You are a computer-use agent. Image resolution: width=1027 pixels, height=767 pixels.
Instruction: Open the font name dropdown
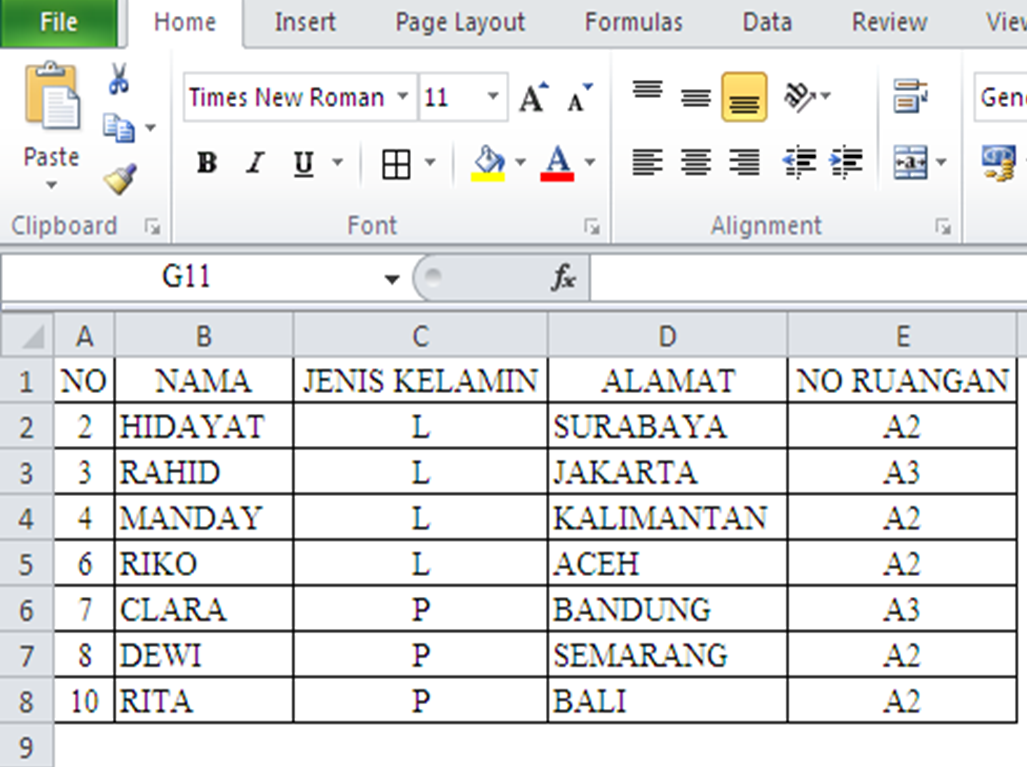(404, 97)
